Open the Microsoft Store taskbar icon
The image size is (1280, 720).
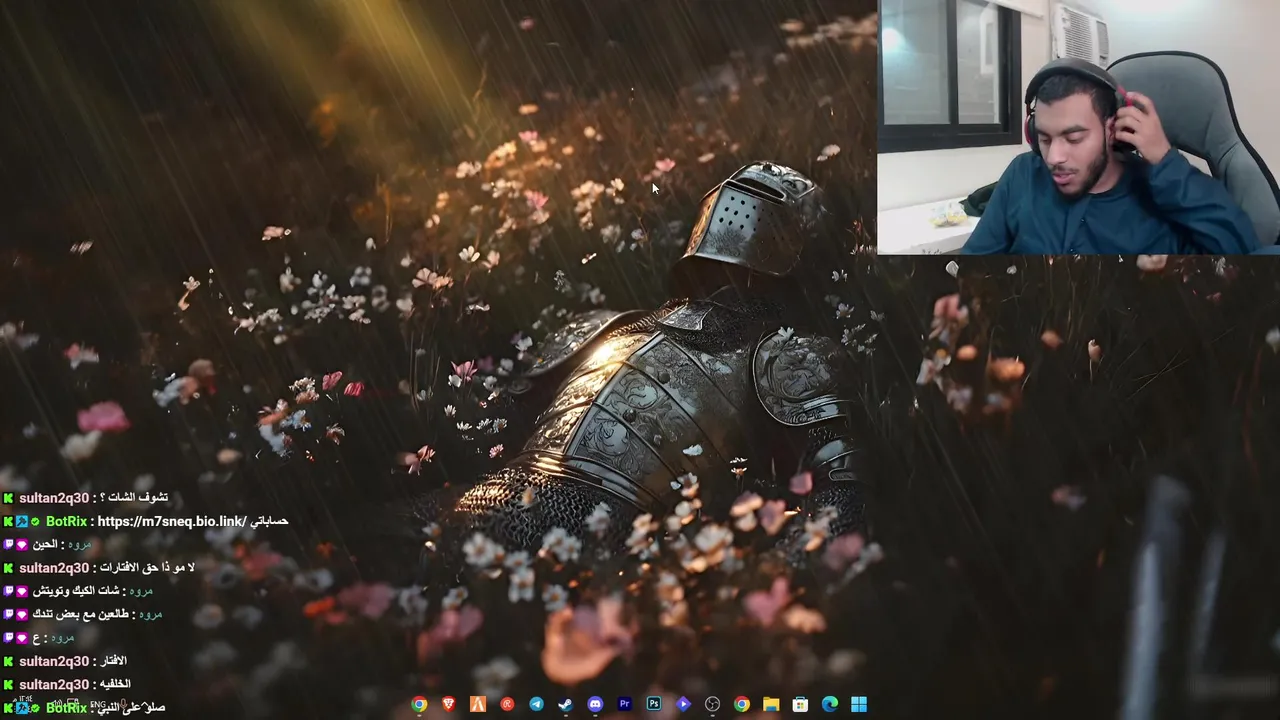pos(800,704)
